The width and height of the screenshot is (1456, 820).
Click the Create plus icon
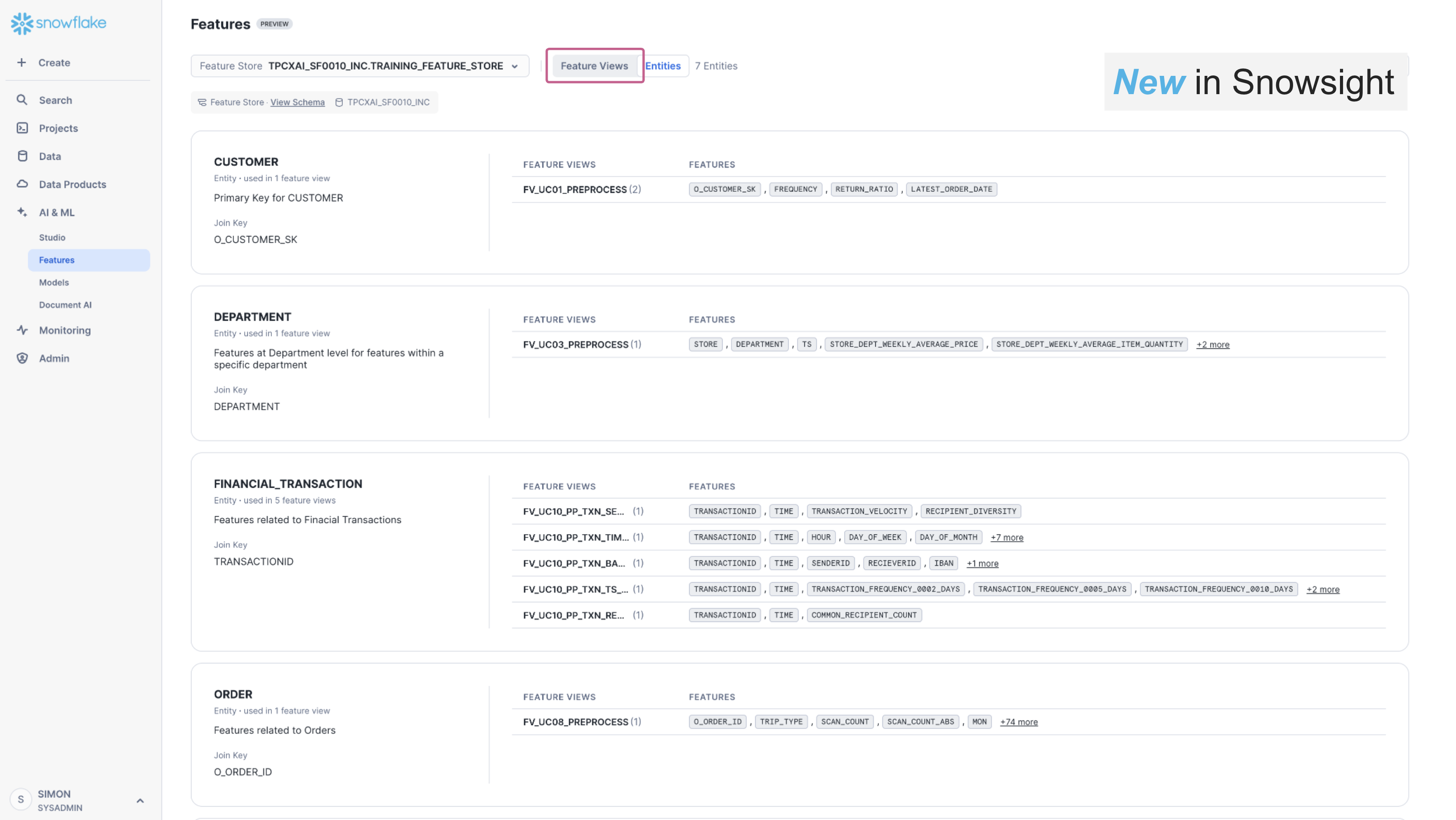(x=21, y=63)
